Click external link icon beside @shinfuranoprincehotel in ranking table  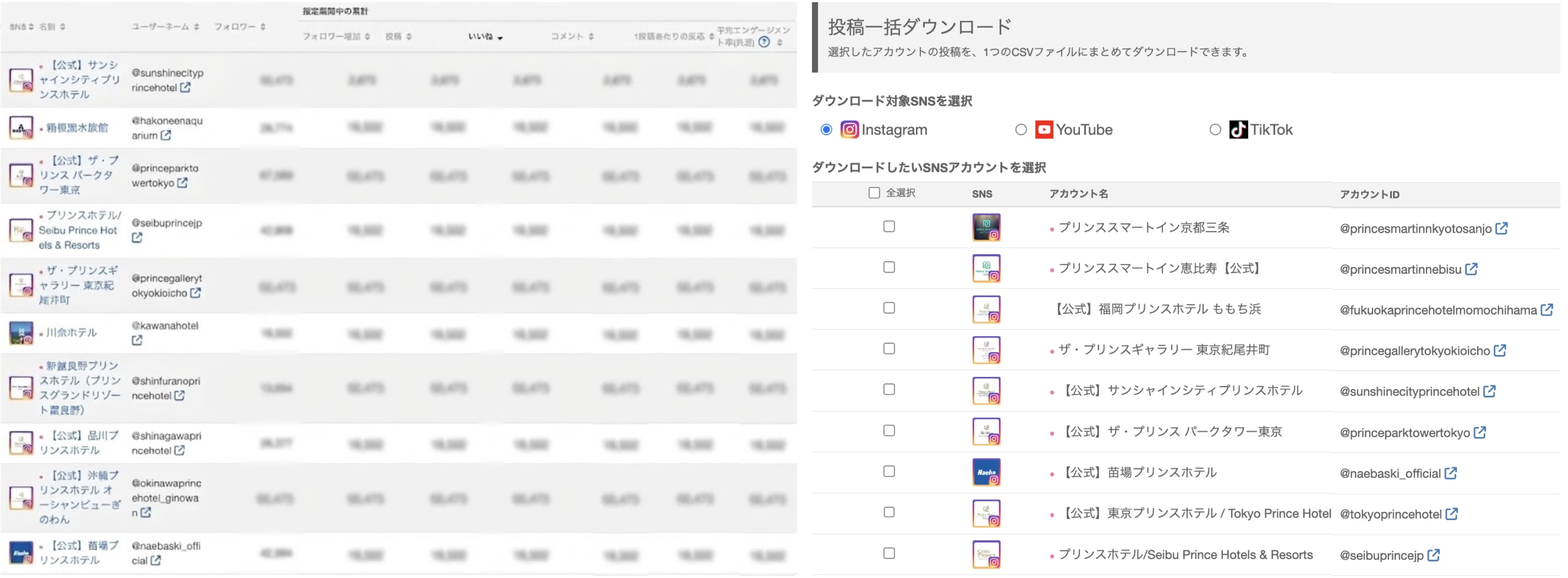179,395
